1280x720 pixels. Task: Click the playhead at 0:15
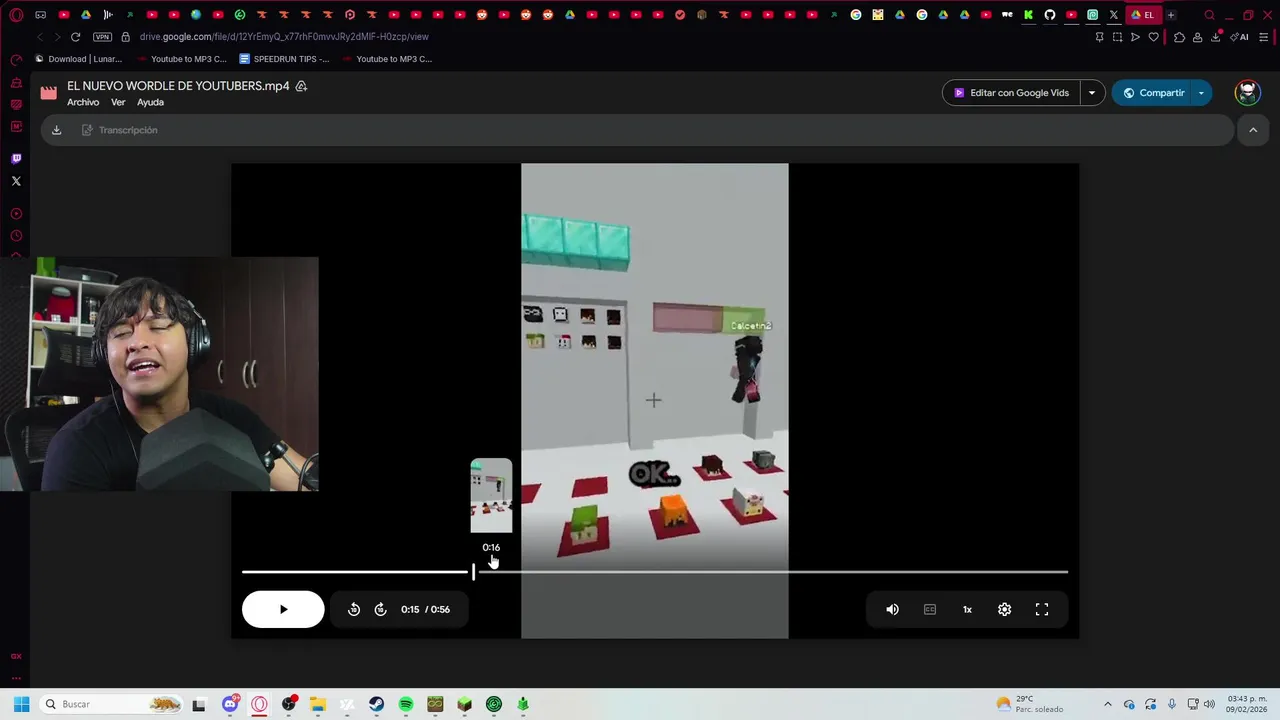click(473, 572)
